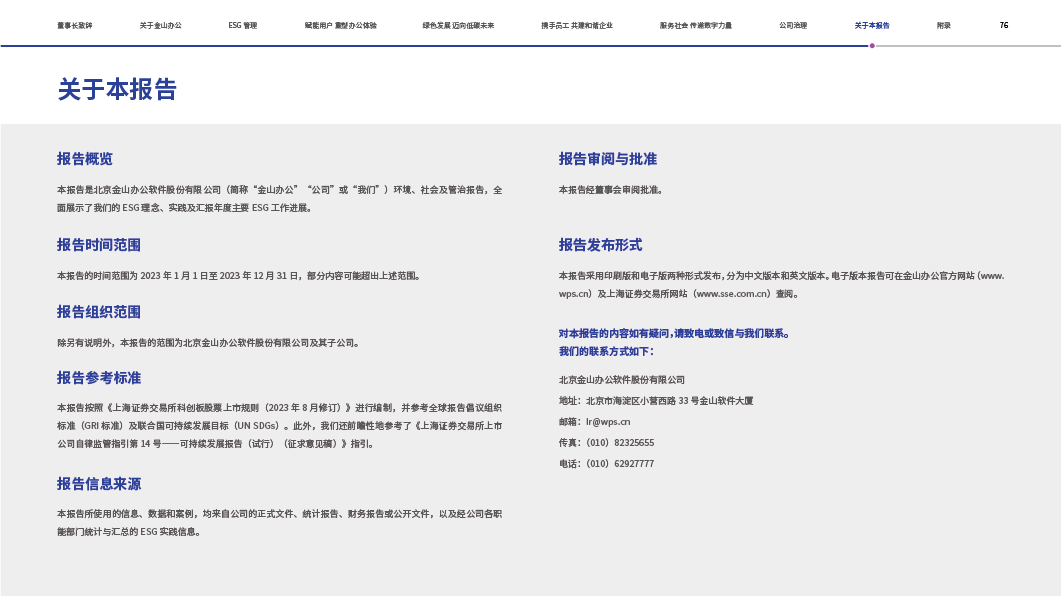Click the 报告时间范围 heading
This screenshot has width=1061, height=596.
(x=99, y=245)
